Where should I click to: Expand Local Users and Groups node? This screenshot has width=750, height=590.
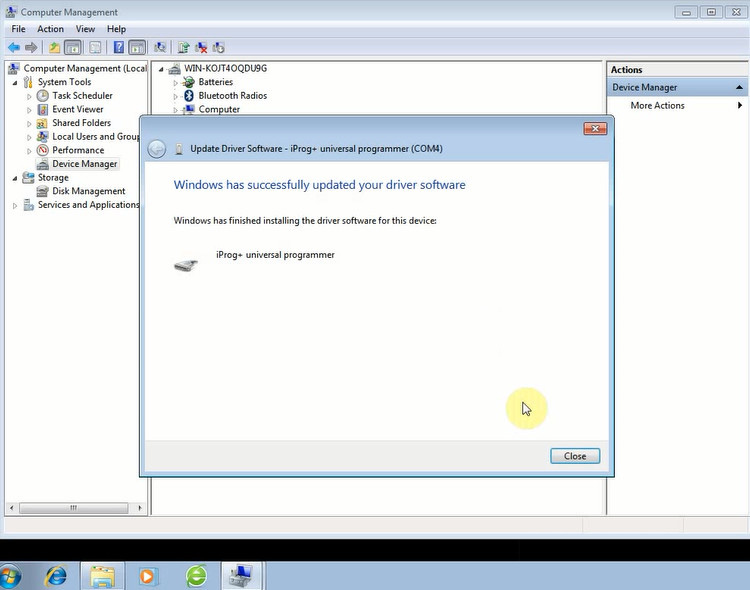click(x=29, y=137)
